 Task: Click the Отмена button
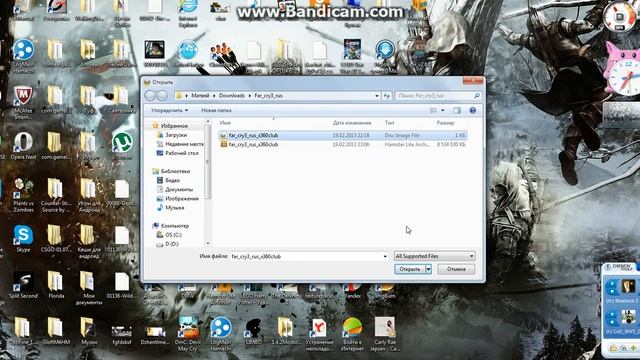point(456,269)
